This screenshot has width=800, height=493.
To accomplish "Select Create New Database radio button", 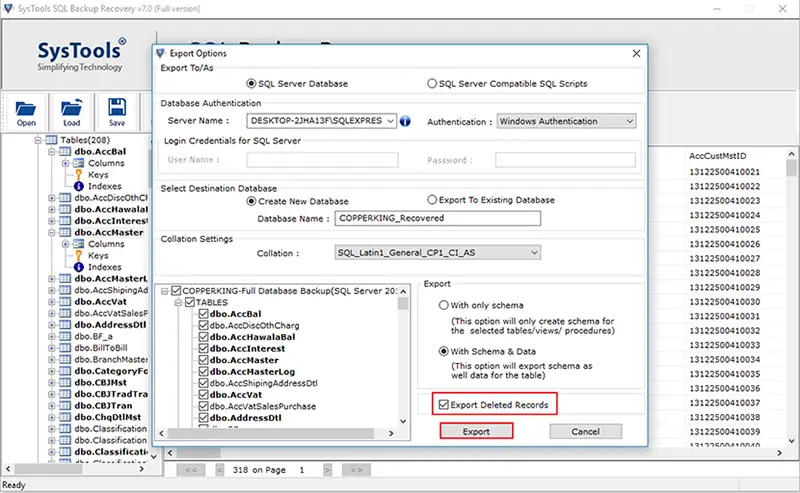I will (x=251, y=201).
